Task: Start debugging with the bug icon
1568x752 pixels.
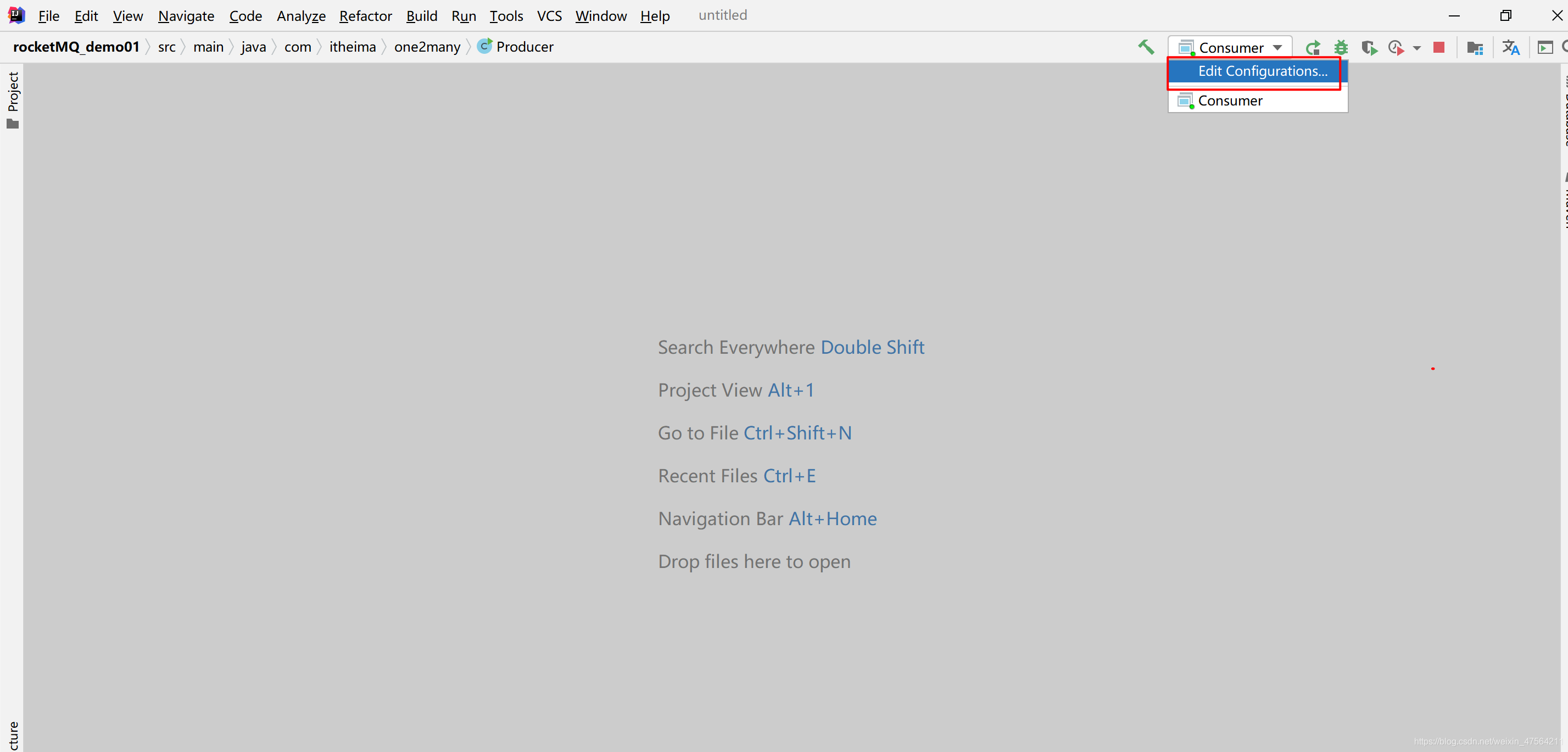Action: (x=1341, y=47)
